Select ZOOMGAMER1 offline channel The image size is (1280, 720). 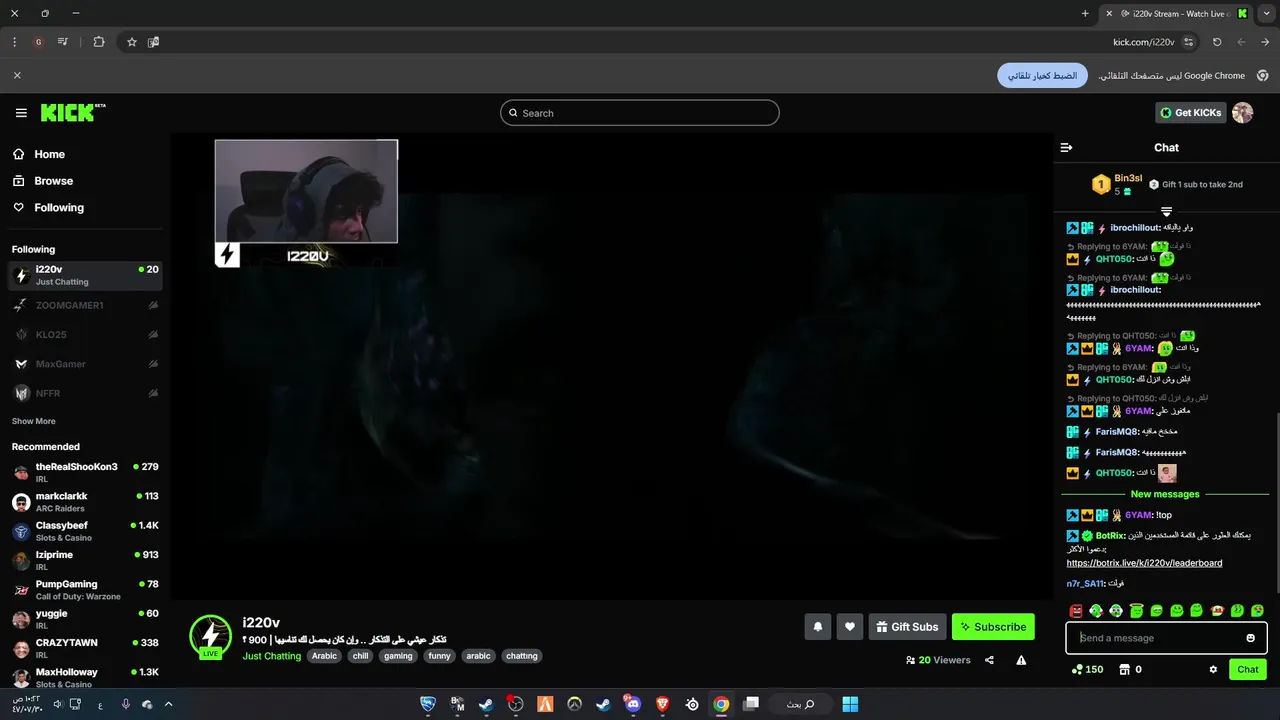click(85, 305)
